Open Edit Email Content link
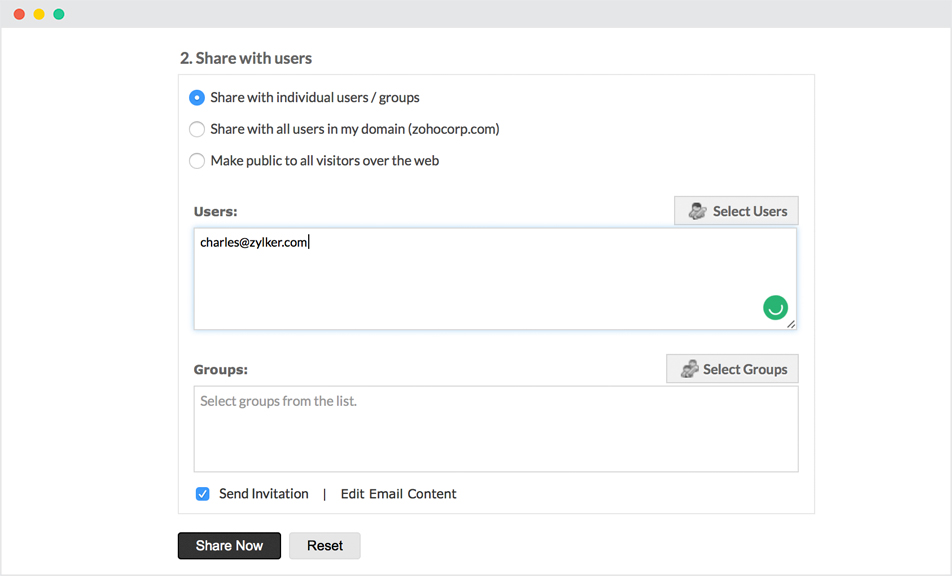This screenshot has width=952, height=576. [x=398, y=494]
